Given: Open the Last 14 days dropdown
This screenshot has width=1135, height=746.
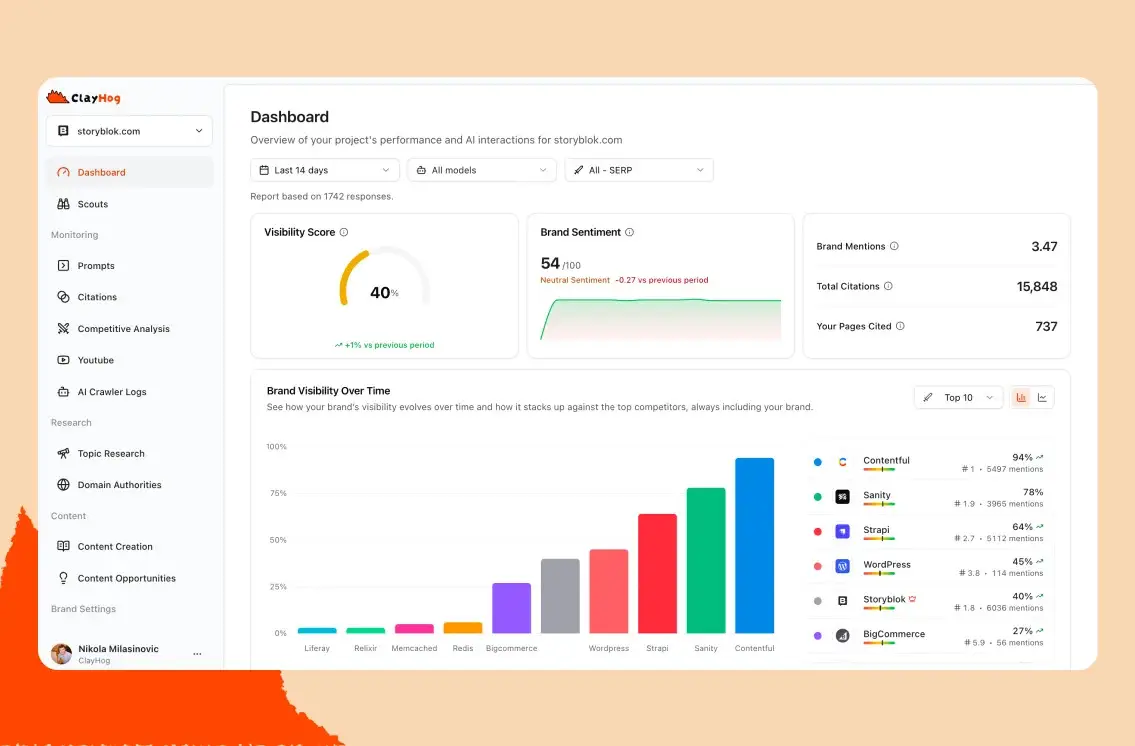Looking at the screenshot, I should pos(324,170).
